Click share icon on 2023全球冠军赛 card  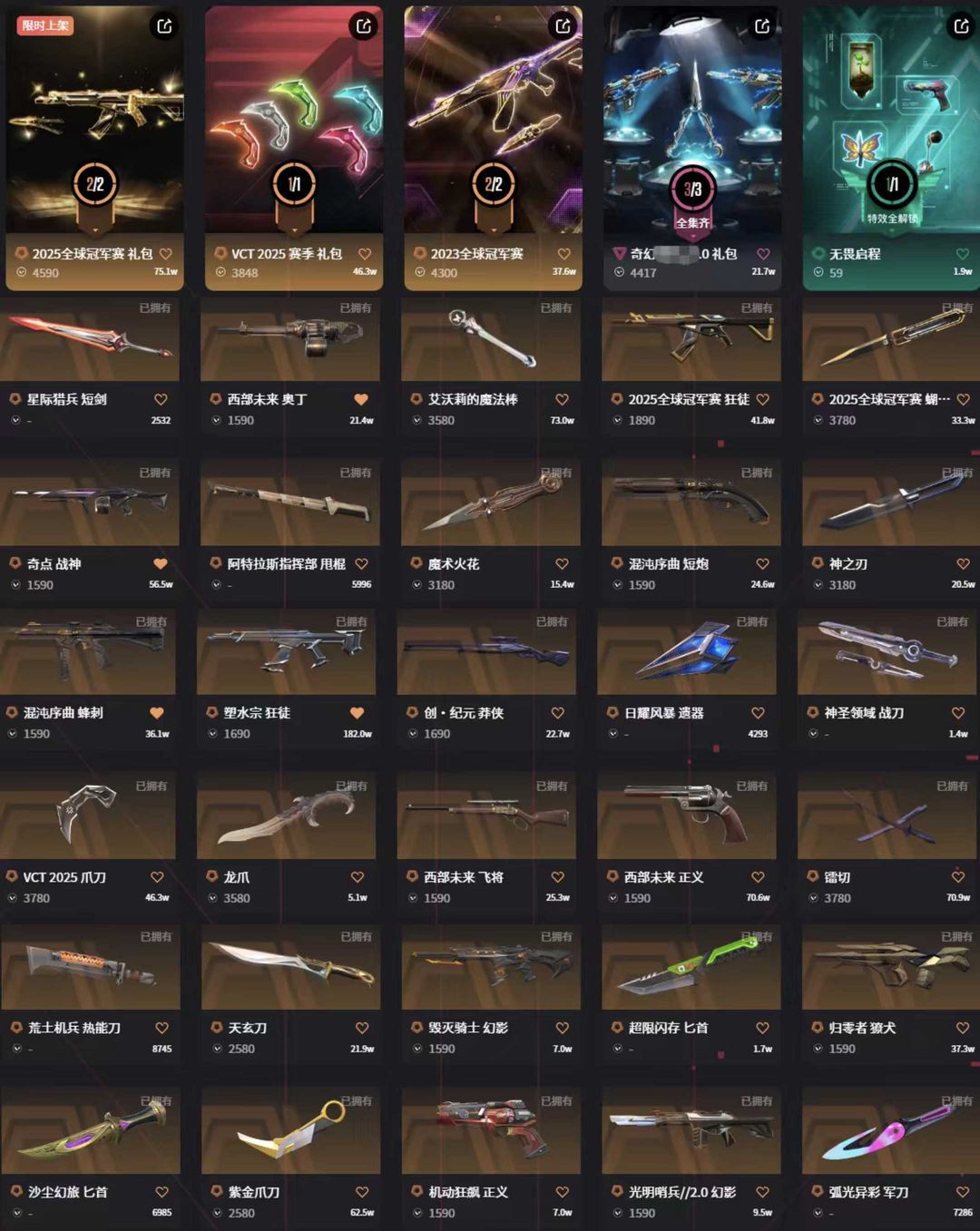pyautogui.click(x=563, y=26)
